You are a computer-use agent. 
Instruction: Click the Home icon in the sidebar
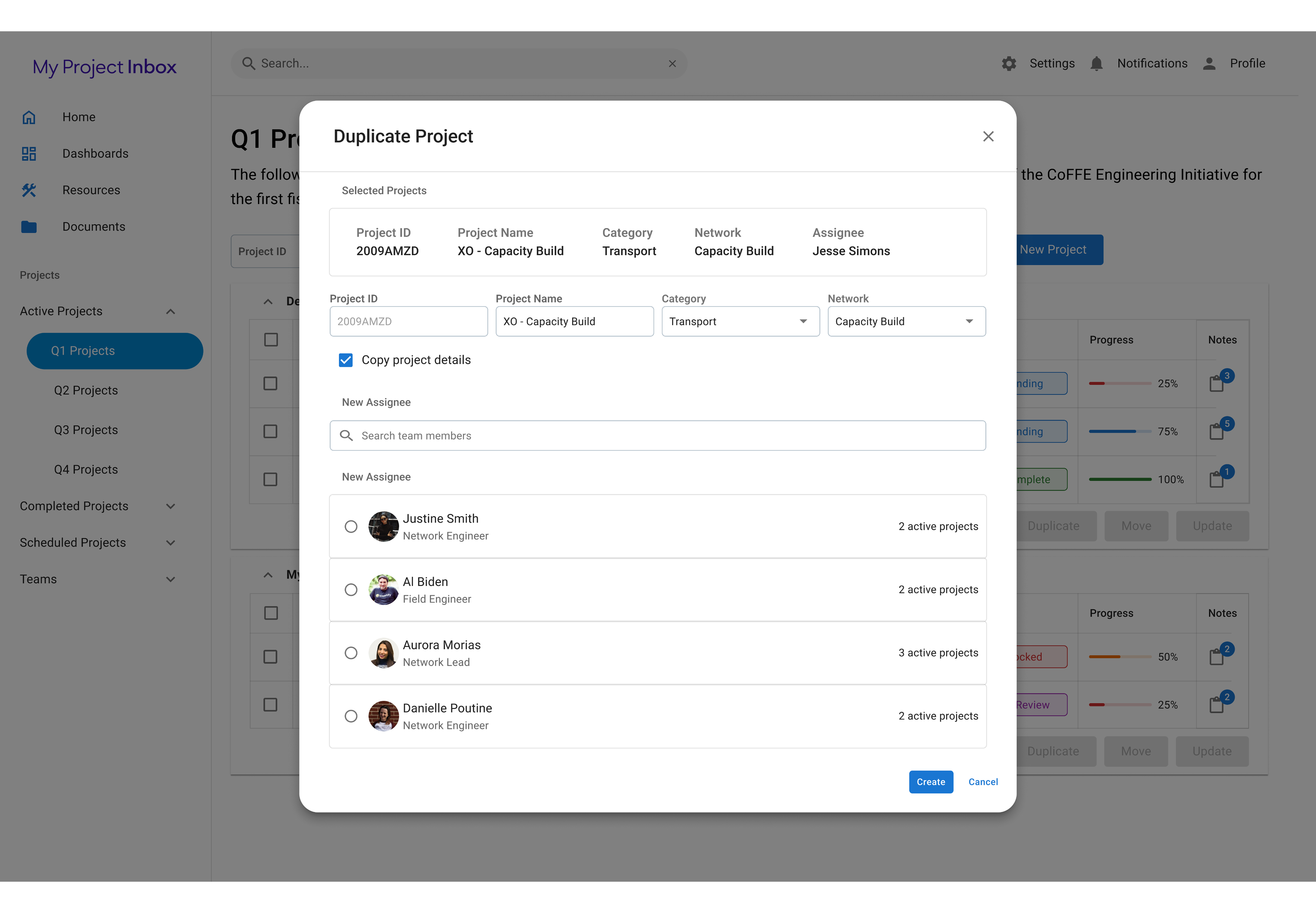point(29,117)
